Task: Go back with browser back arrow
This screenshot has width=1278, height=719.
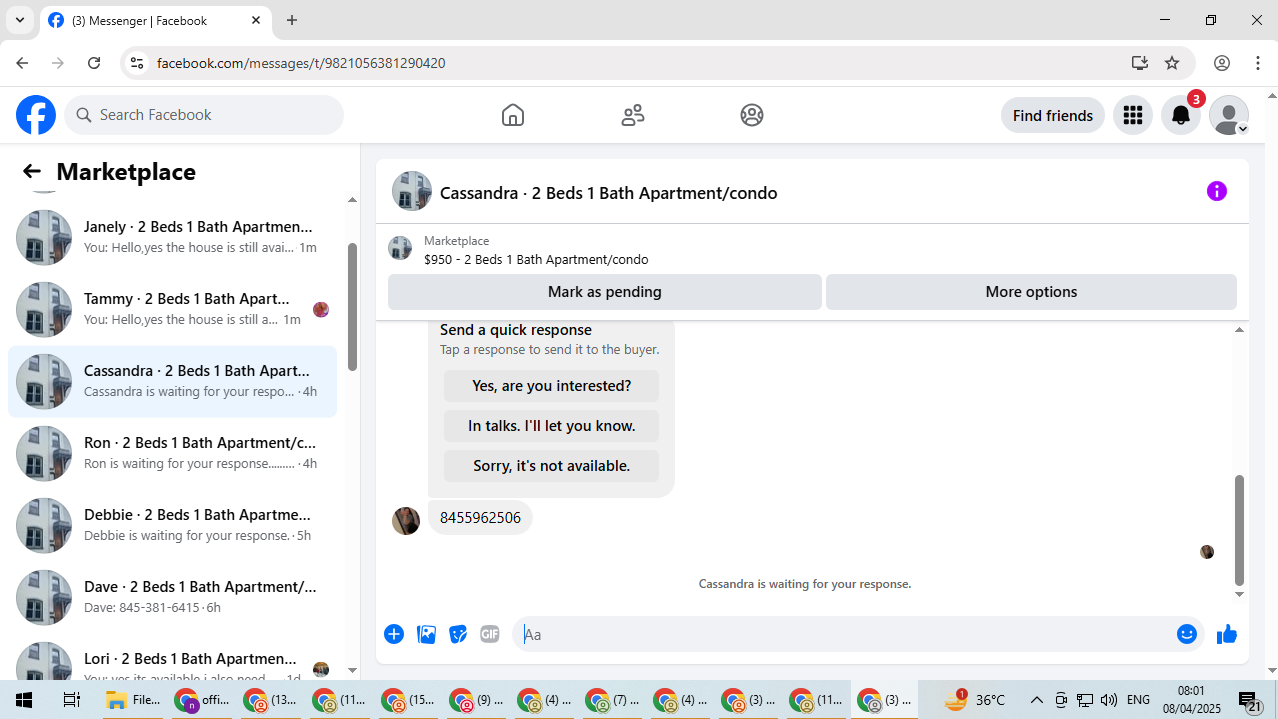Action: 22,63
